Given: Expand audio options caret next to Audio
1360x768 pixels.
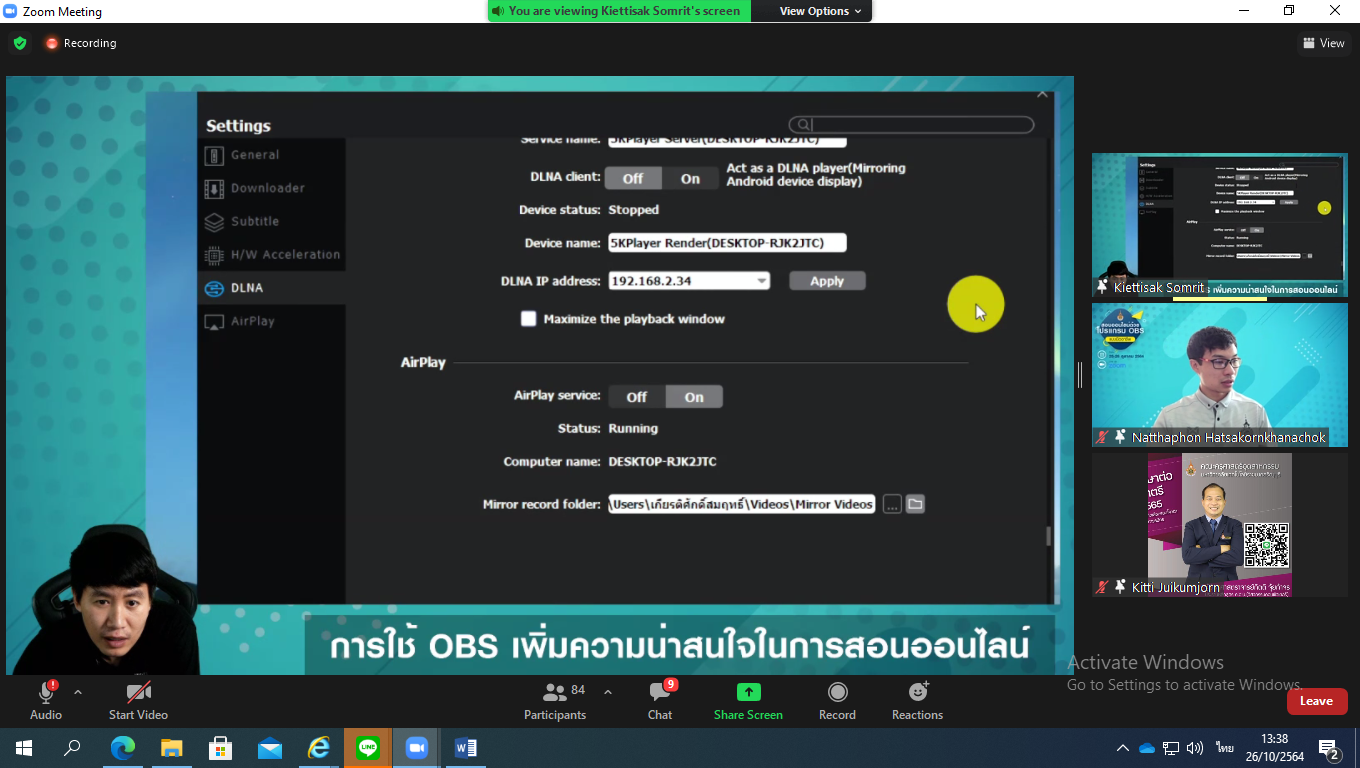Looking at the screenshot, I should pyautogui.click(x=78, y=691).
